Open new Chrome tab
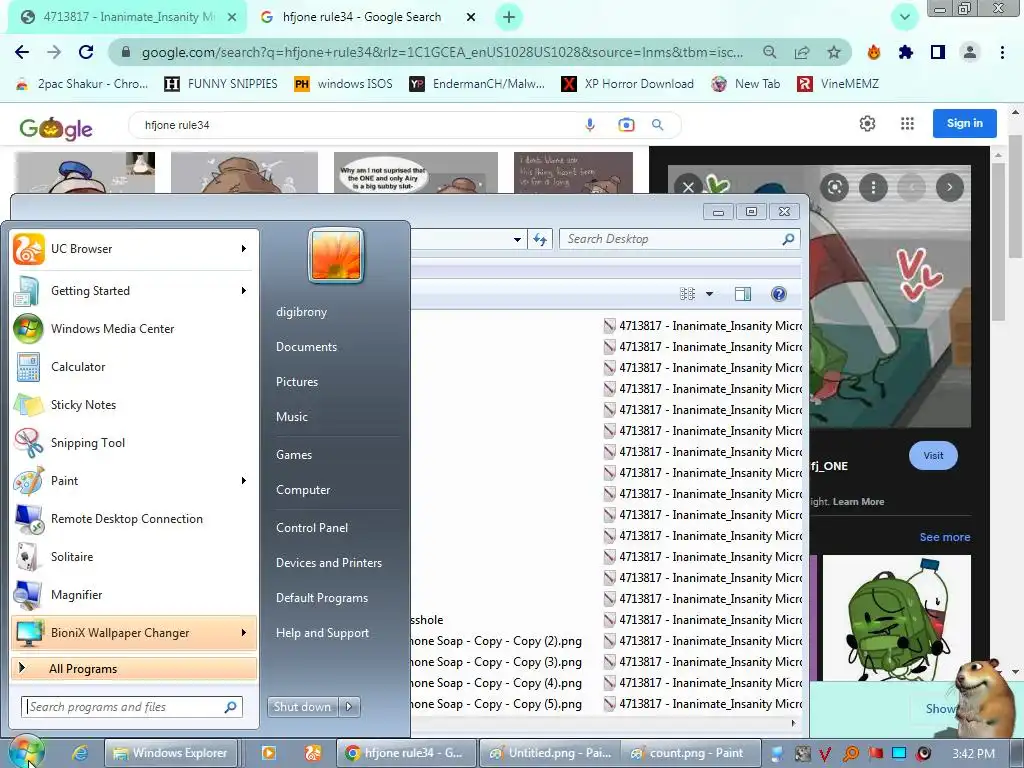1024x768 pixels. [x=509, y=17]
